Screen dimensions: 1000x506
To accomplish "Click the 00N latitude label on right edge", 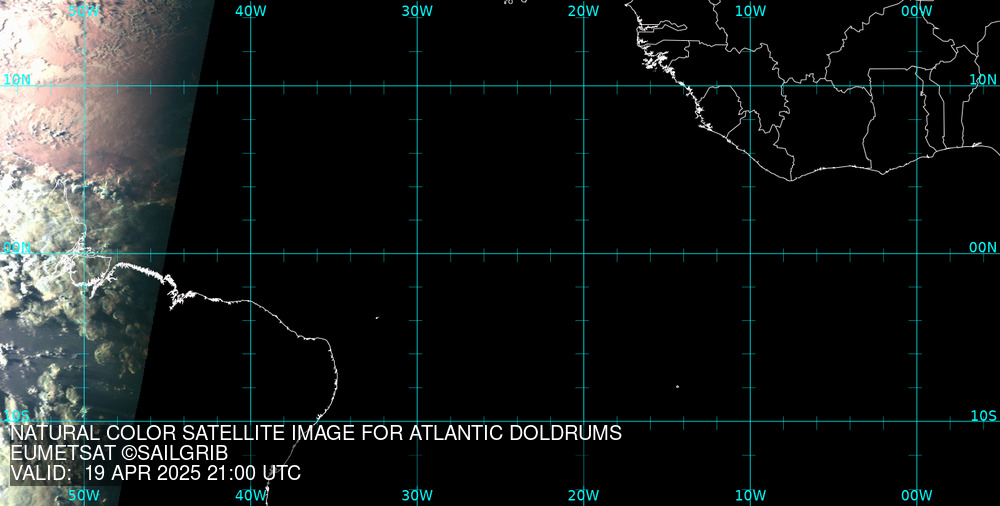I will (x=983, y=248).
